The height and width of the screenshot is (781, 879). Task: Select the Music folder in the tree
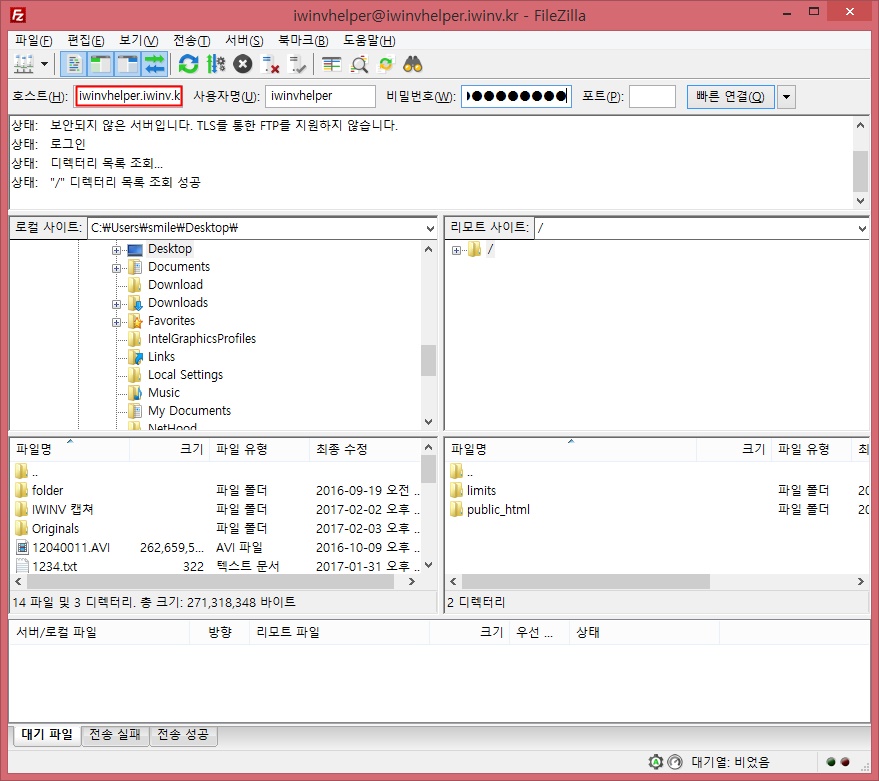point(164,392)
